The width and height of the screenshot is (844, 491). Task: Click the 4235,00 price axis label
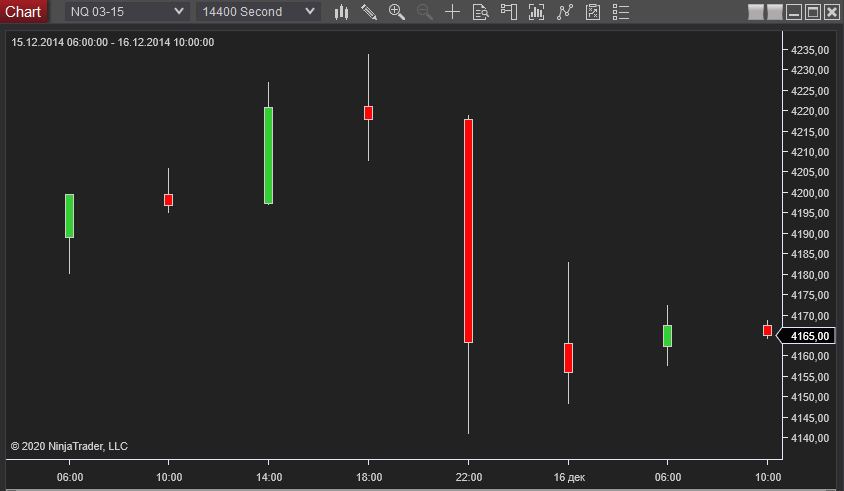[x=810, y=50]
